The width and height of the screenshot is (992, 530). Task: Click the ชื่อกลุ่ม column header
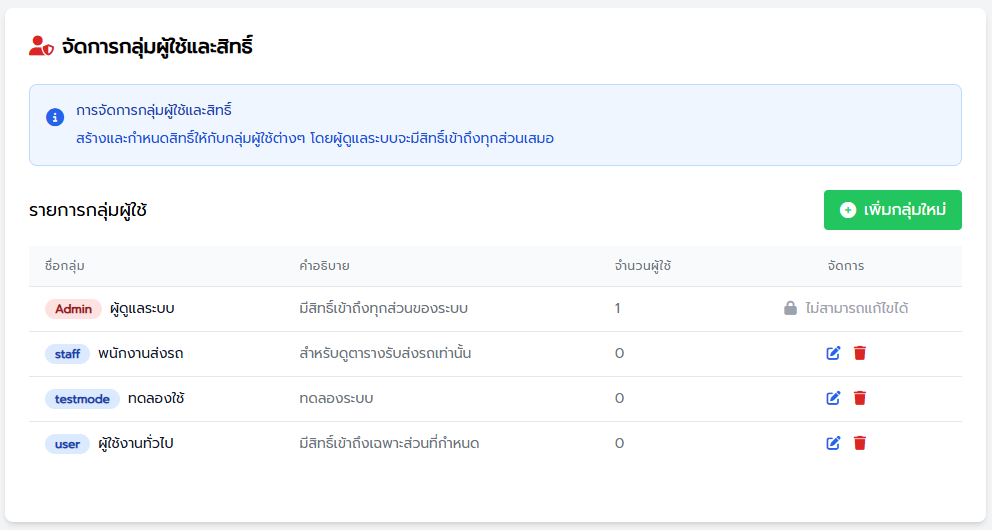click(x=65, y=266)
